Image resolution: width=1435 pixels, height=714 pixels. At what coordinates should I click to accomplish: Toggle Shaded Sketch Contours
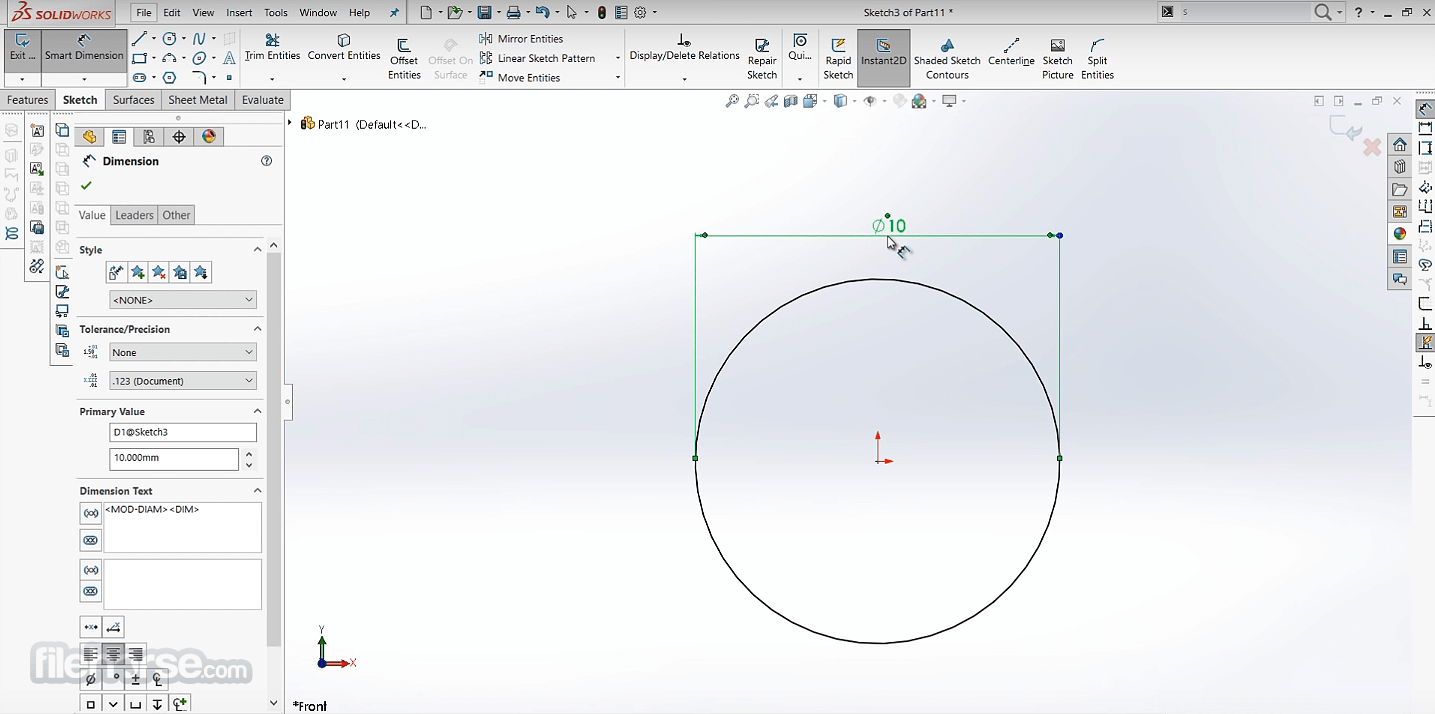947,60
